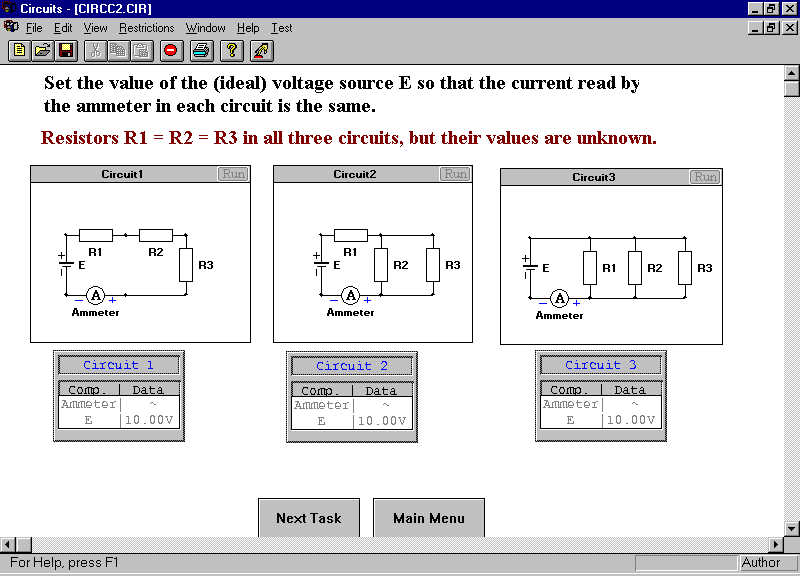Screen dimensions: 800x576
Task: Click the vertical scrollbar up arrow
Action: [791, 72]
